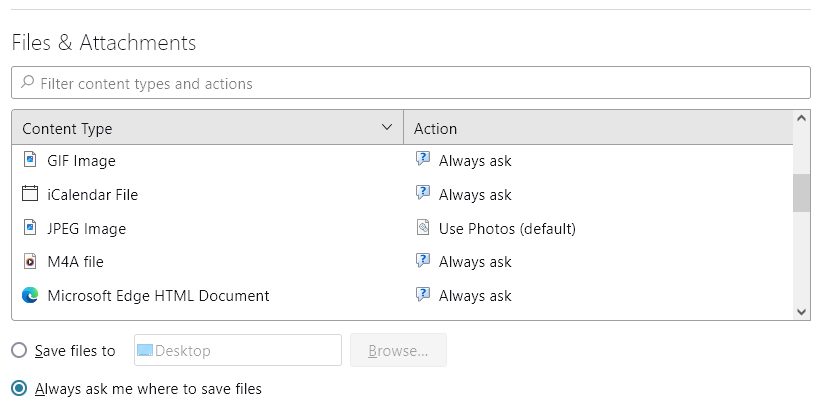Click the M4A file media icon
This screenshot has height=412, width=826.
pos(30,262)
